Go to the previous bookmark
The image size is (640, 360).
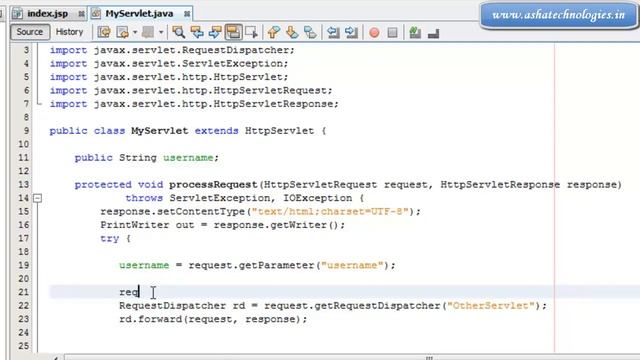pos(273,32)
